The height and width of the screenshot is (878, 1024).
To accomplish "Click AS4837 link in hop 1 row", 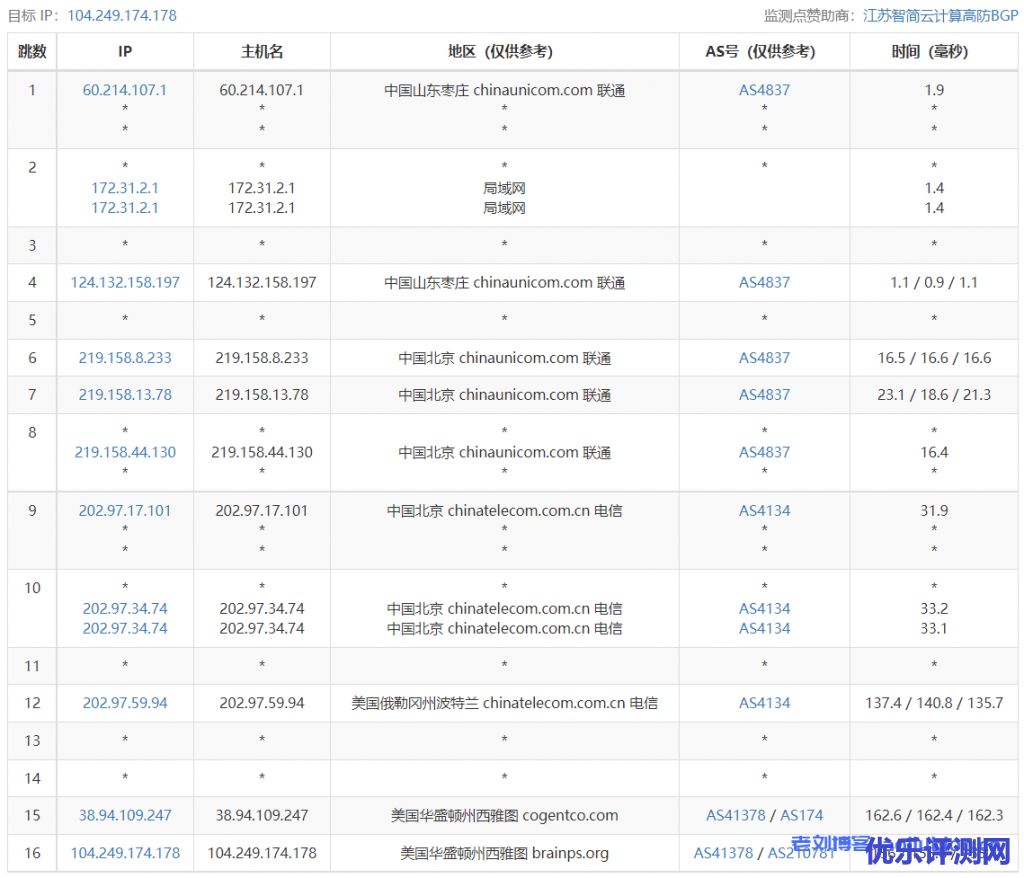I will [x=764, y=90].
